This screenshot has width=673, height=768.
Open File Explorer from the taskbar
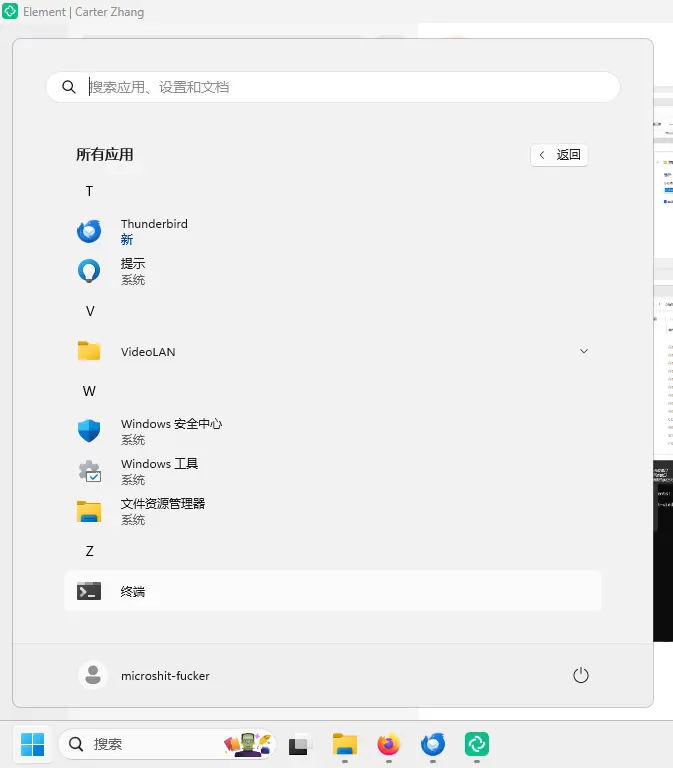345,744
